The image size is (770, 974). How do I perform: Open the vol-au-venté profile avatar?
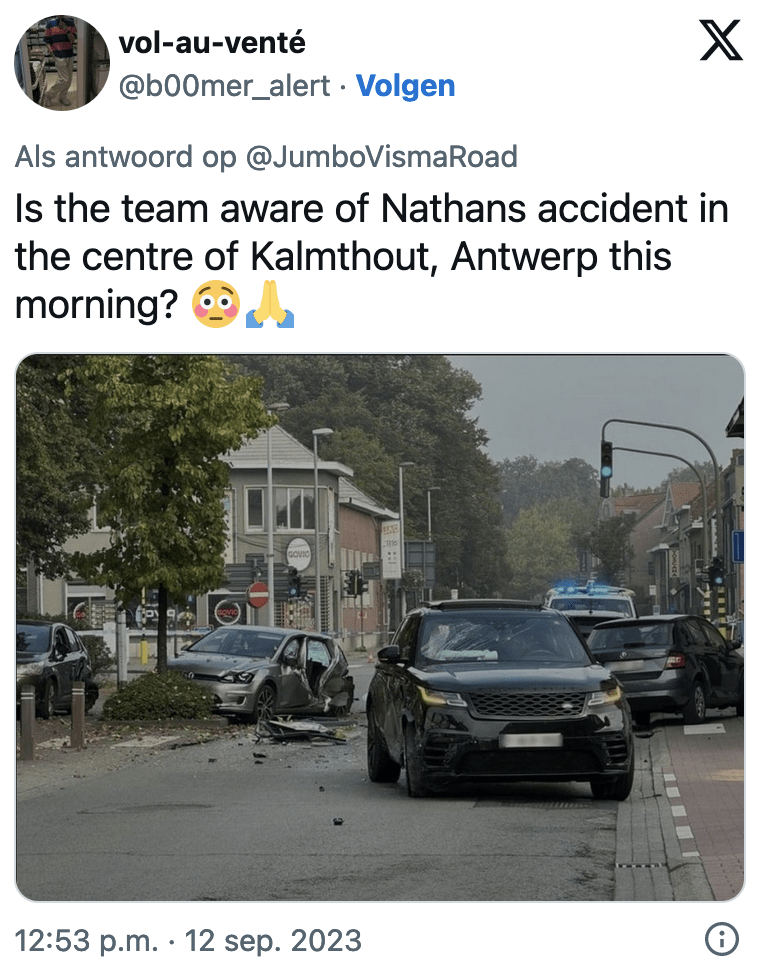tap(61, 63)
